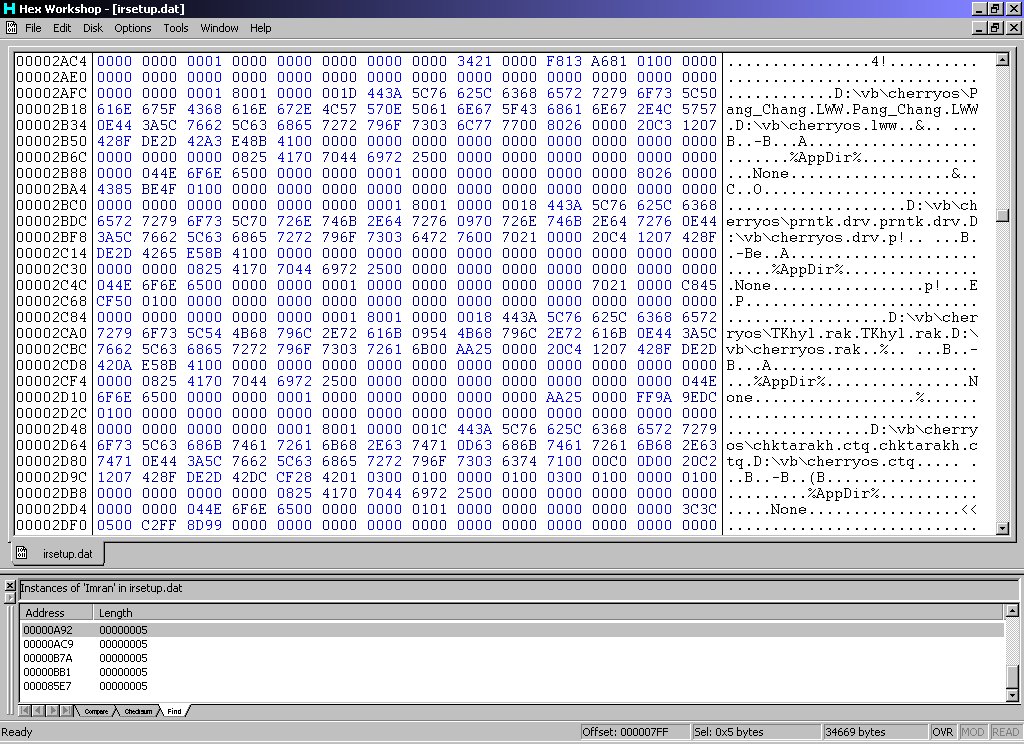
Task: Click the 34669 bytes file size field
Action: (874, 732)
